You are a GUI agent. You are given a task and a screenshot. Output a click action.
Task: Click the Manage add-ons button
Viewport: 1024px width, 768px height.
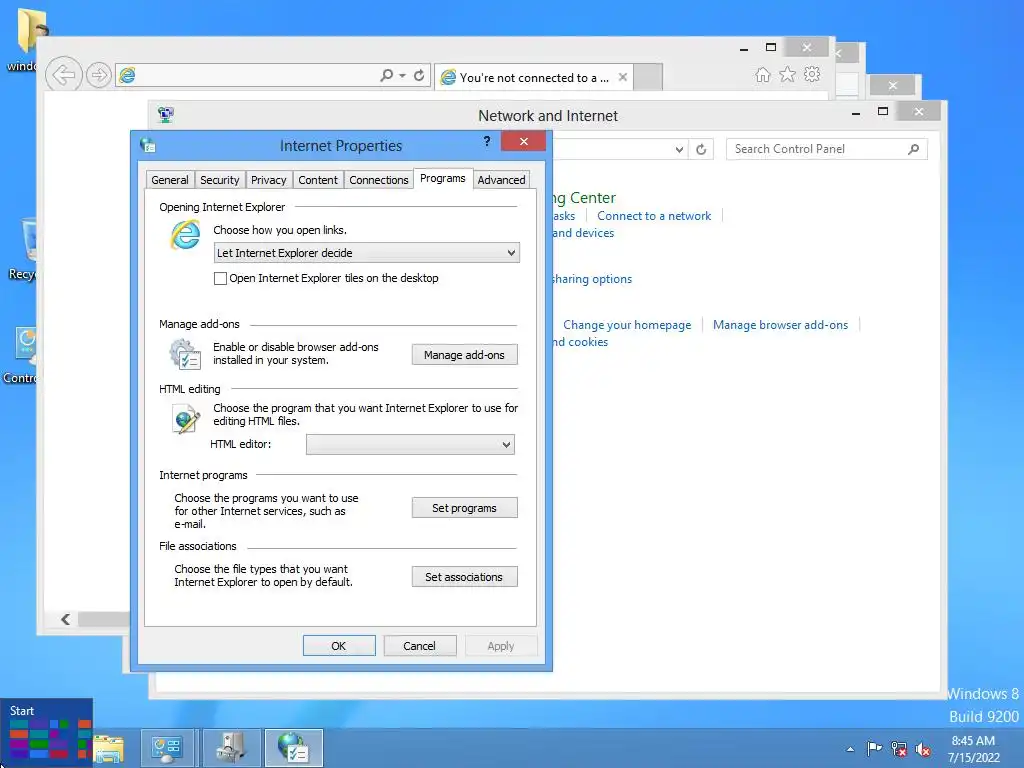464,355
